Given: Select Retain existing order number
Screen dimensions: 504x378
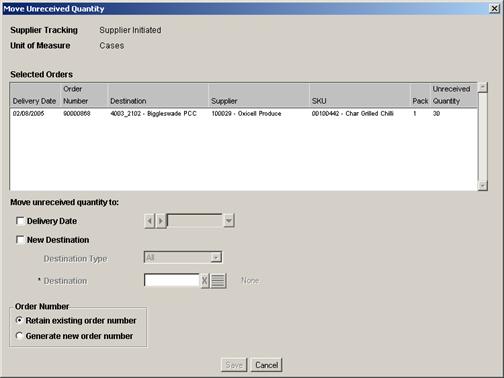Looking at the screenshot, I should [x=19, y=320].
